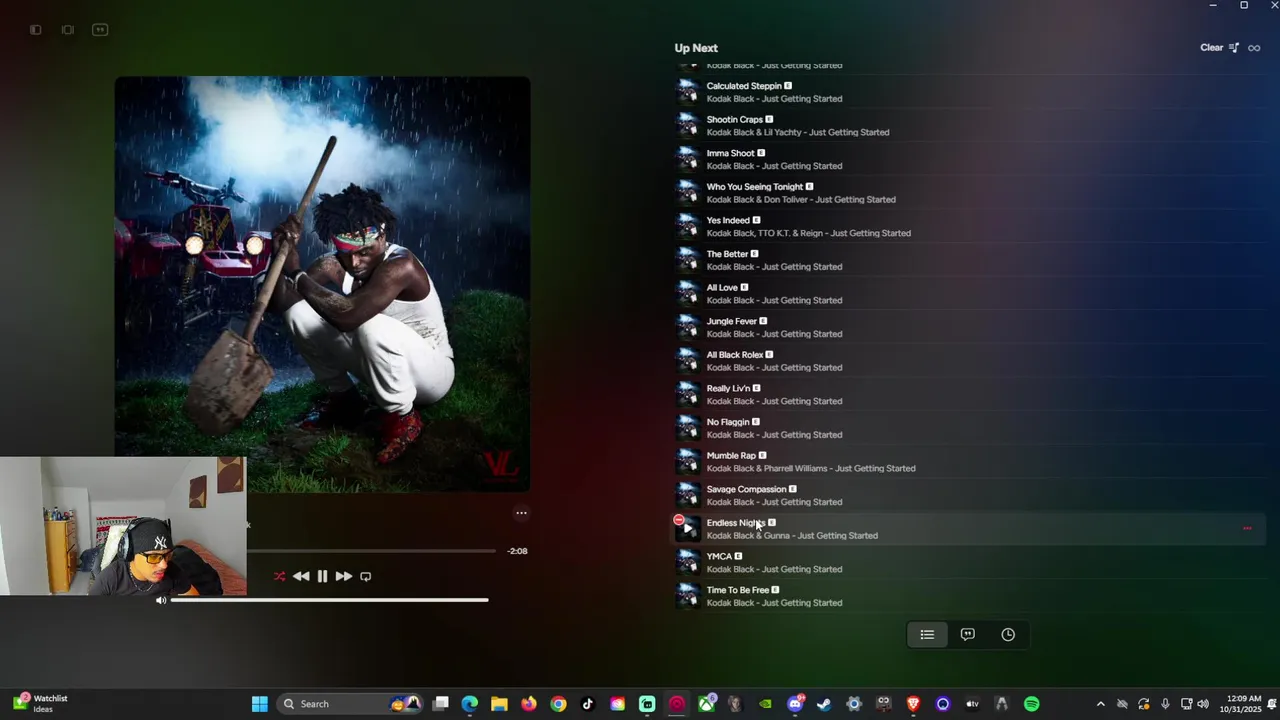Open more options for Endless Nights row
This screenshot has height=720, width=1280.
click(1247, 528)
